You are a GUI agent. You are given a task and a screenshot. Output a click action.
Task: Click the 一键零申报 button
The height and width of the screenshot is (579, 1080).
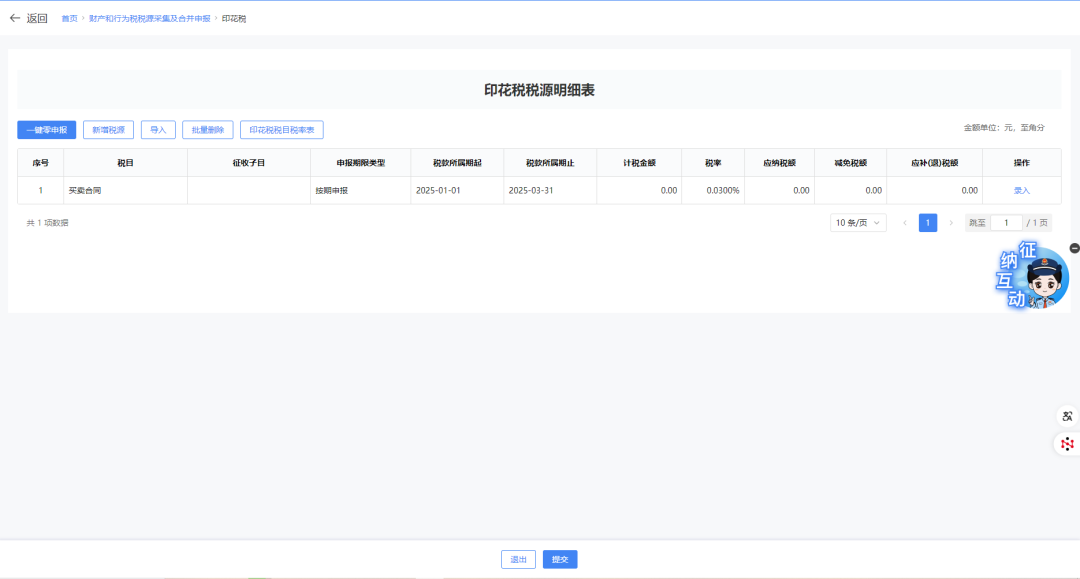click(x=44, y=129)
